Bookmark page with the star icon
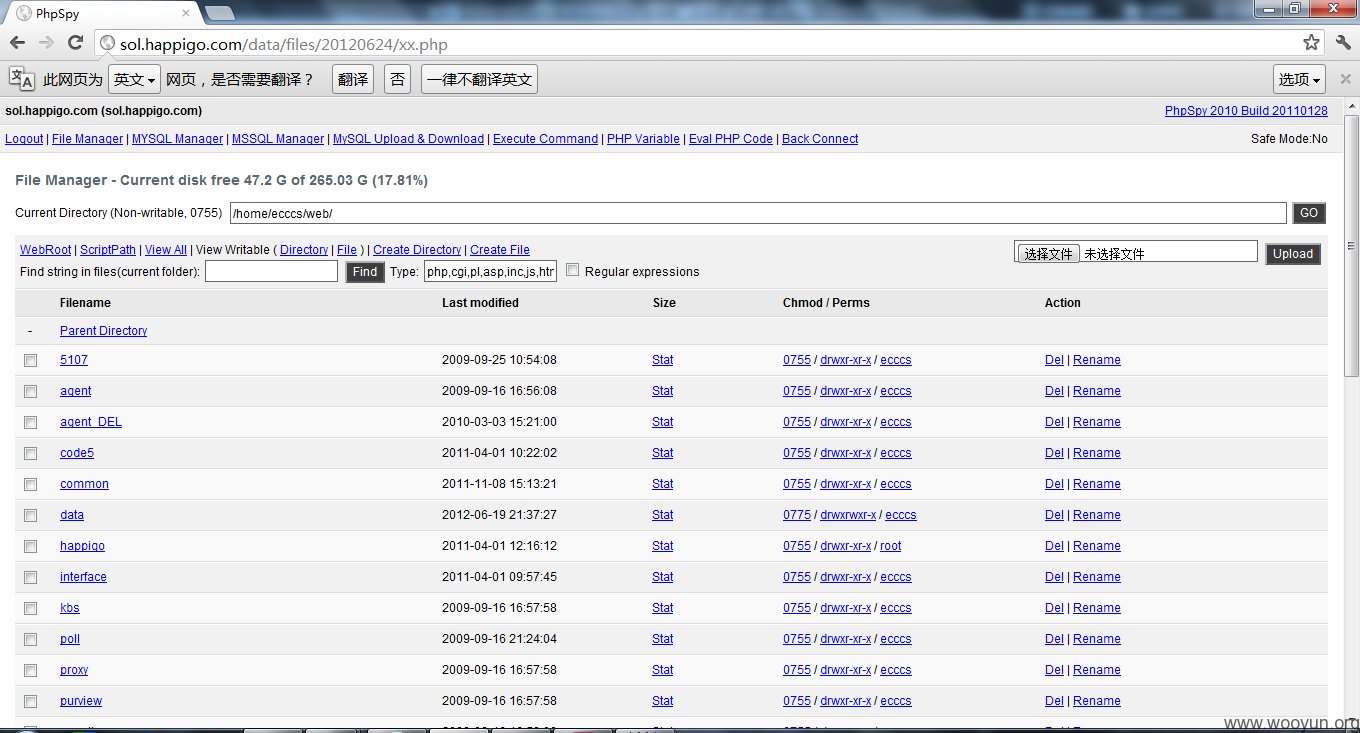1360x733 pixels. tap(1311, 43)
